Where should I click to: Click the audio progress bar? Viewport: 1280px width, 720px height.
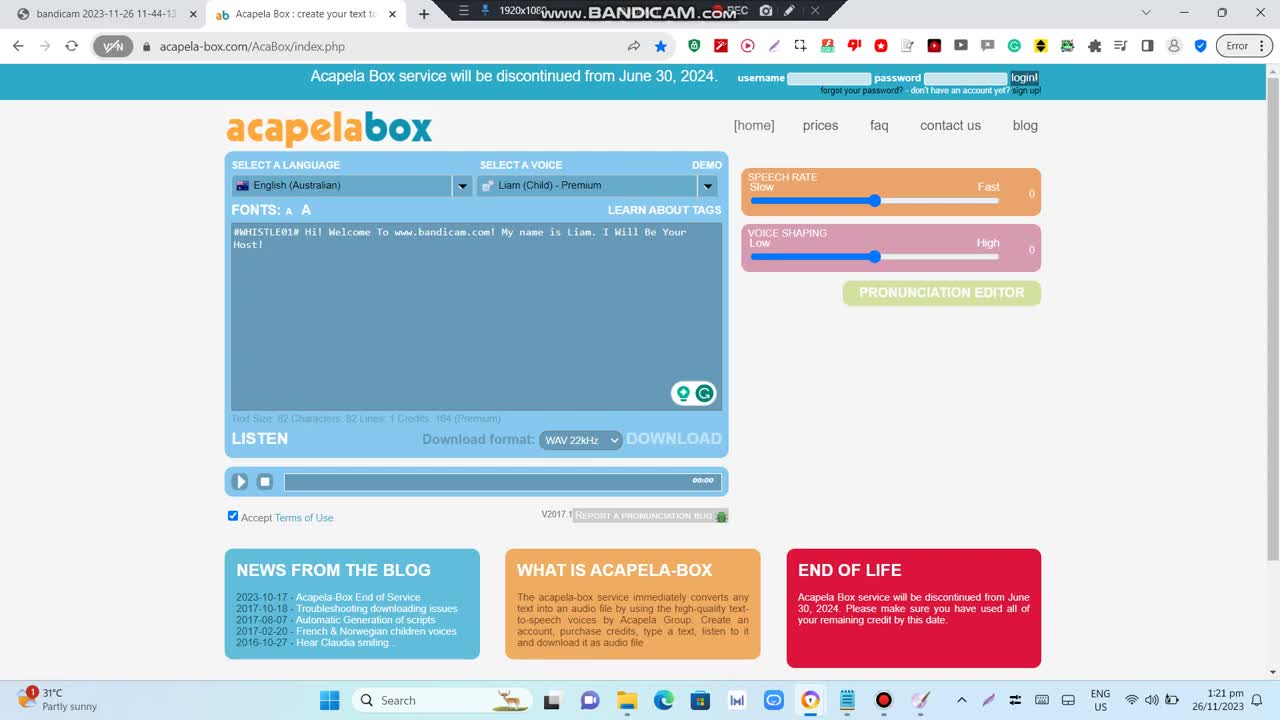pyautogui.click(x=502, y=482)
